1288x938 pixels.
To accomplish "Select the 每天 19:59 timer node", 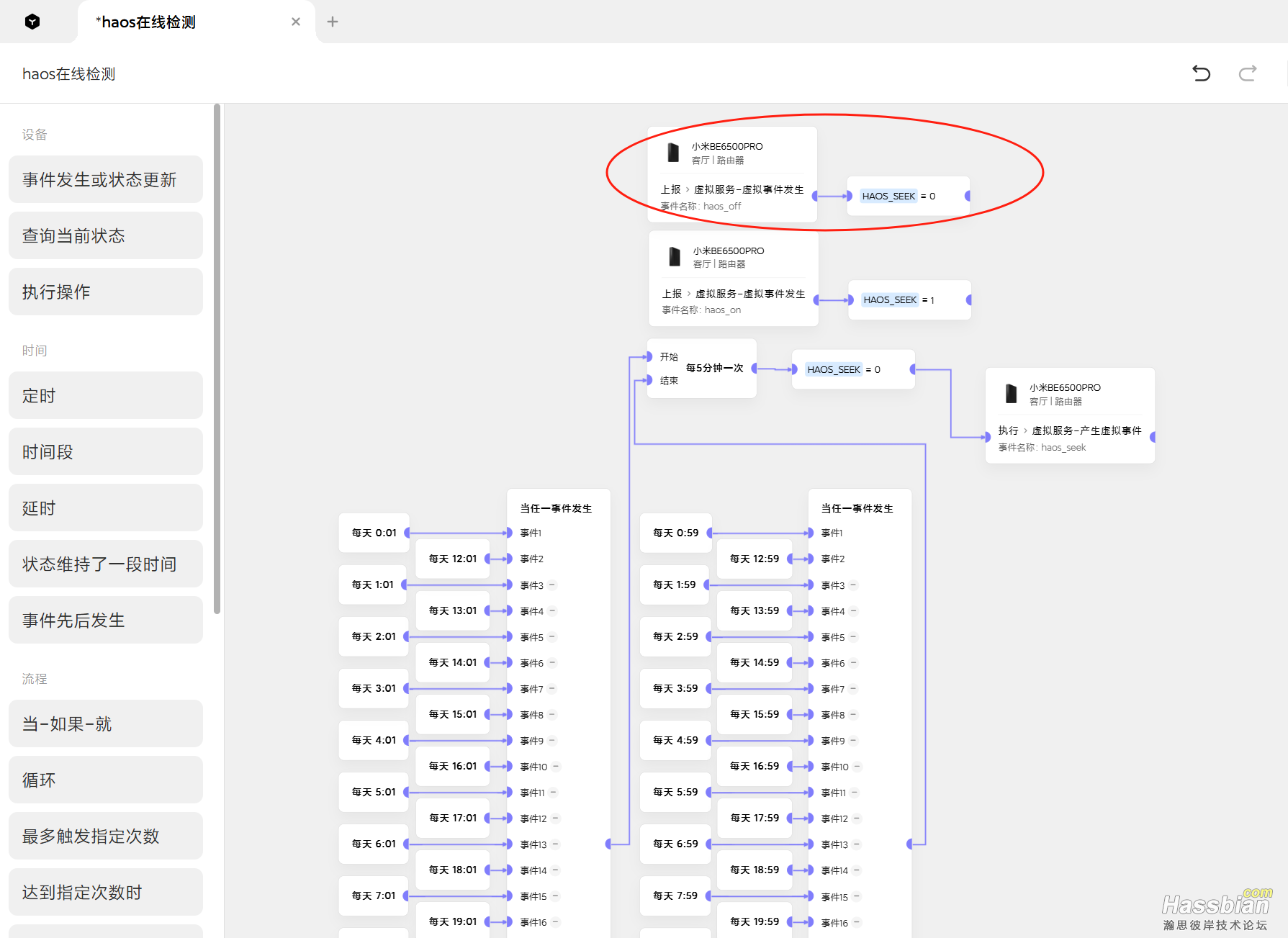I will click(755, 921).
